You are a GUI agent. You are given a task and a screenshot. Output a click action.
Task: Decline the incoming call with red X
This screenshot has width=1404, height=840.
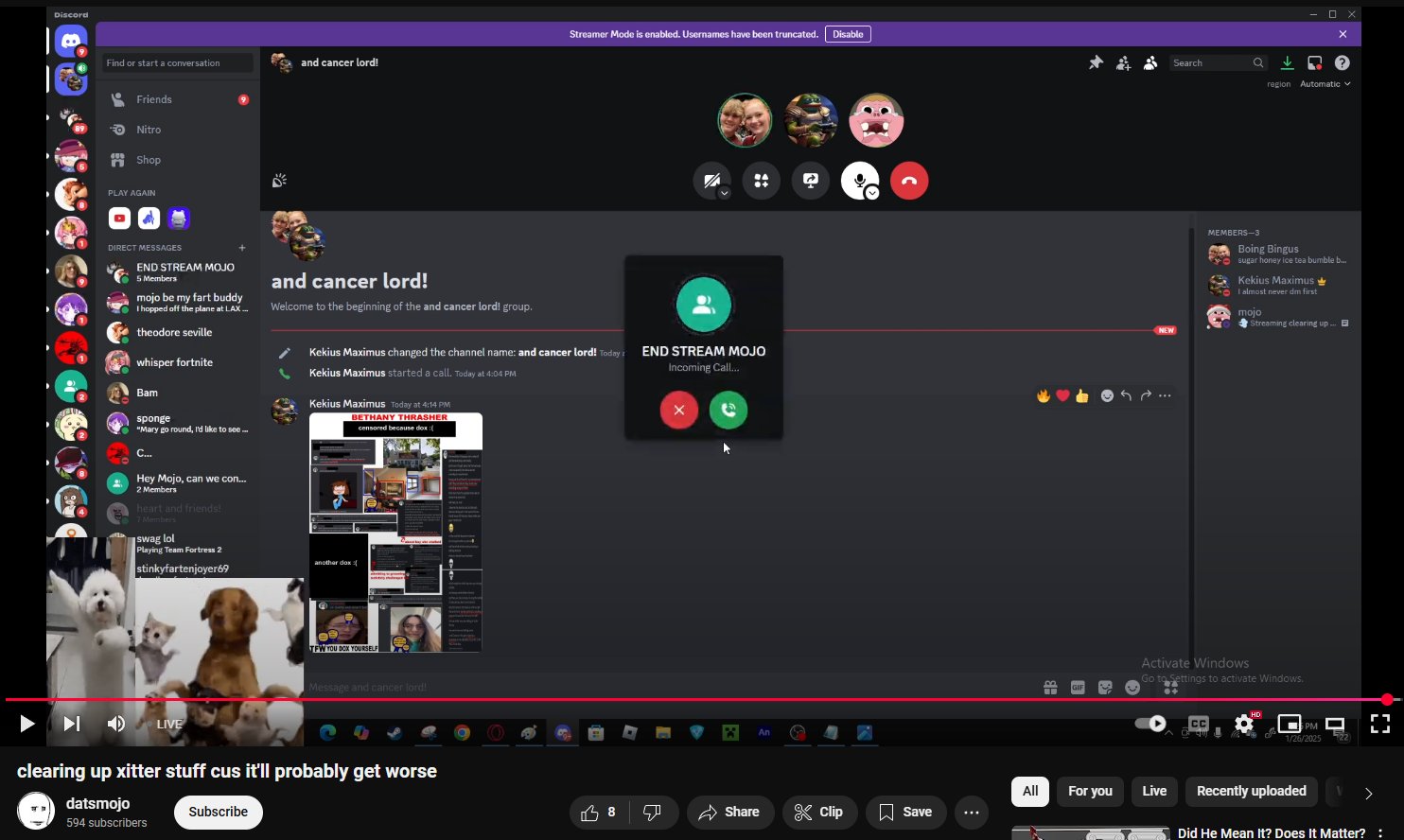click(x=678, y=410)
